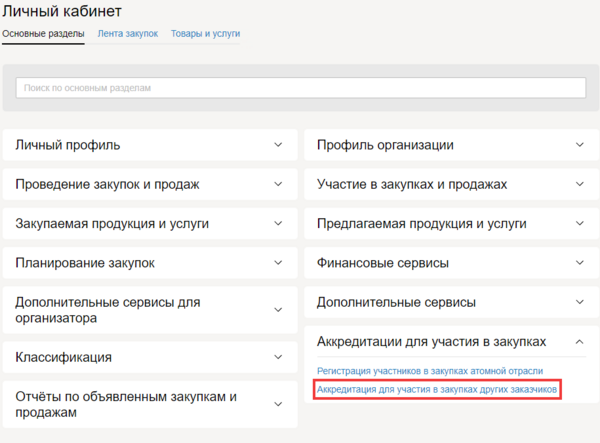This screenshot has width=600, height=443.
Task: Expand Планирование закупок section chevron
Action: point(279,263)
